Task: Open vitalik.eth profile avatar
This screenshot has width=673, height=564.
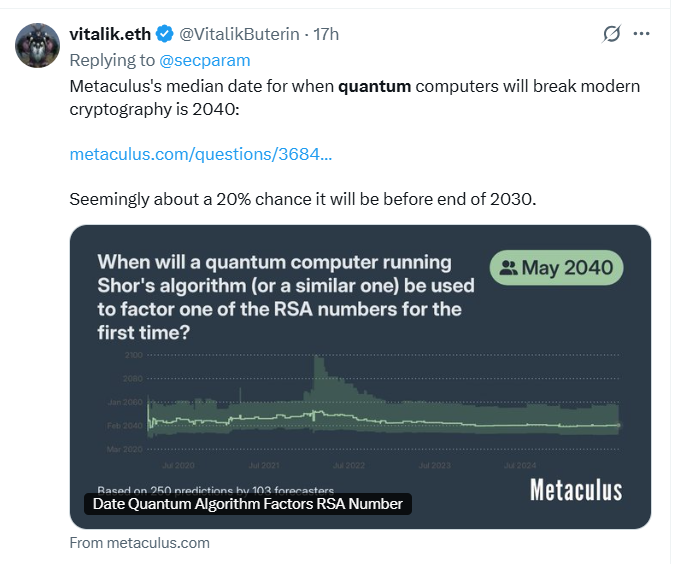Action: (37, 45)
